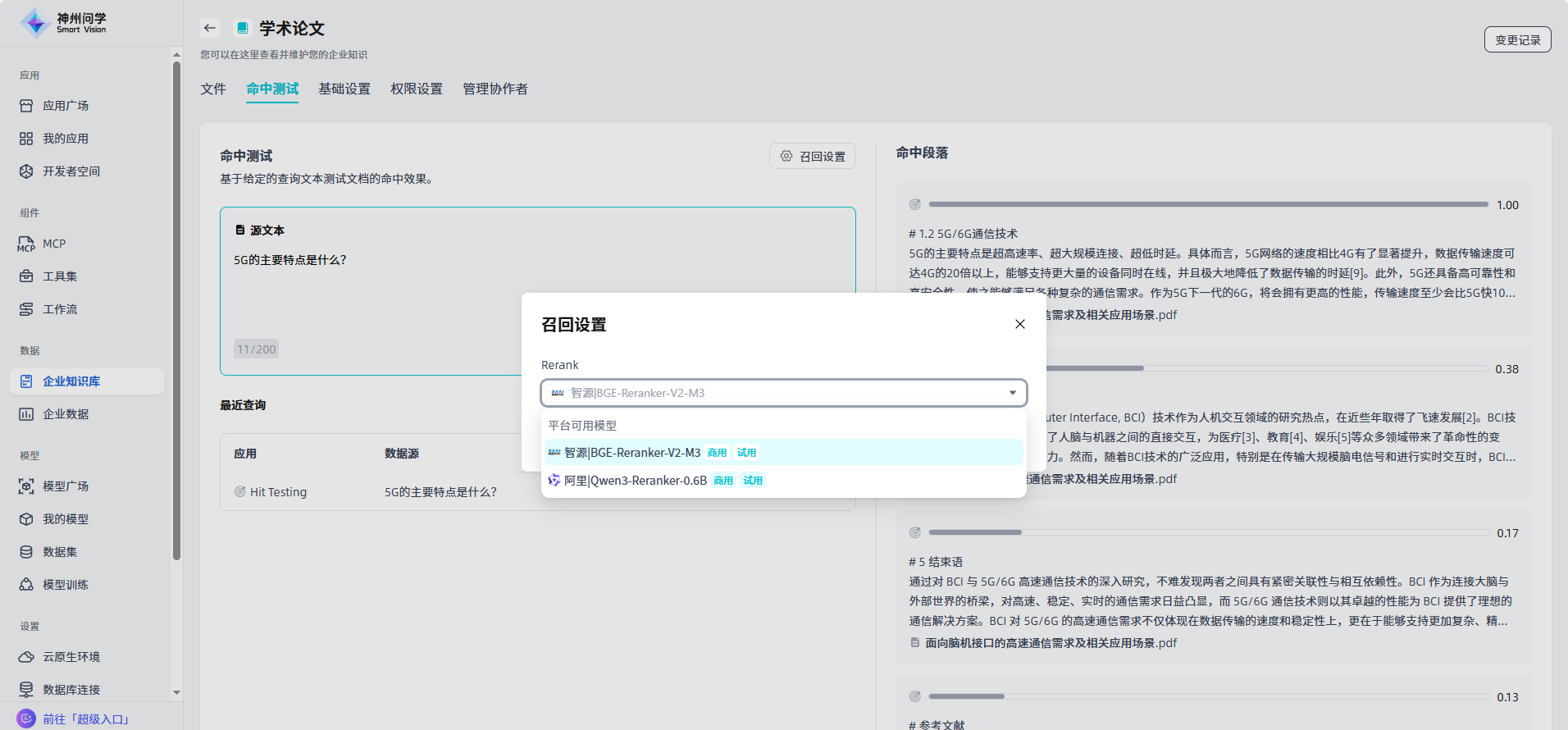Switch to the 基础设置 tab
The width and height of the screenshot is (1568, 730).
[x=344, y=89]
